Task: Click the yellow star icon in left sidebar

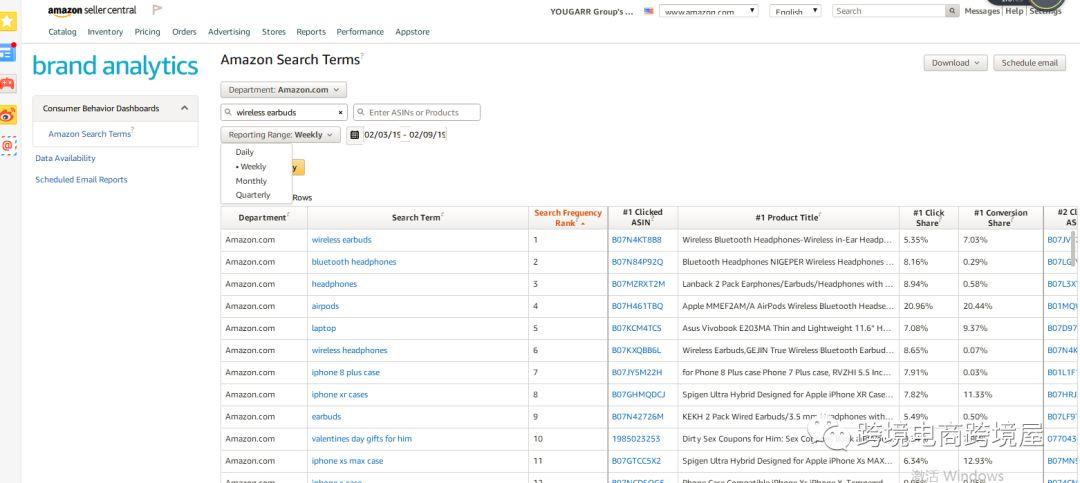Action: pyautogui.click(x=8, y=21)
